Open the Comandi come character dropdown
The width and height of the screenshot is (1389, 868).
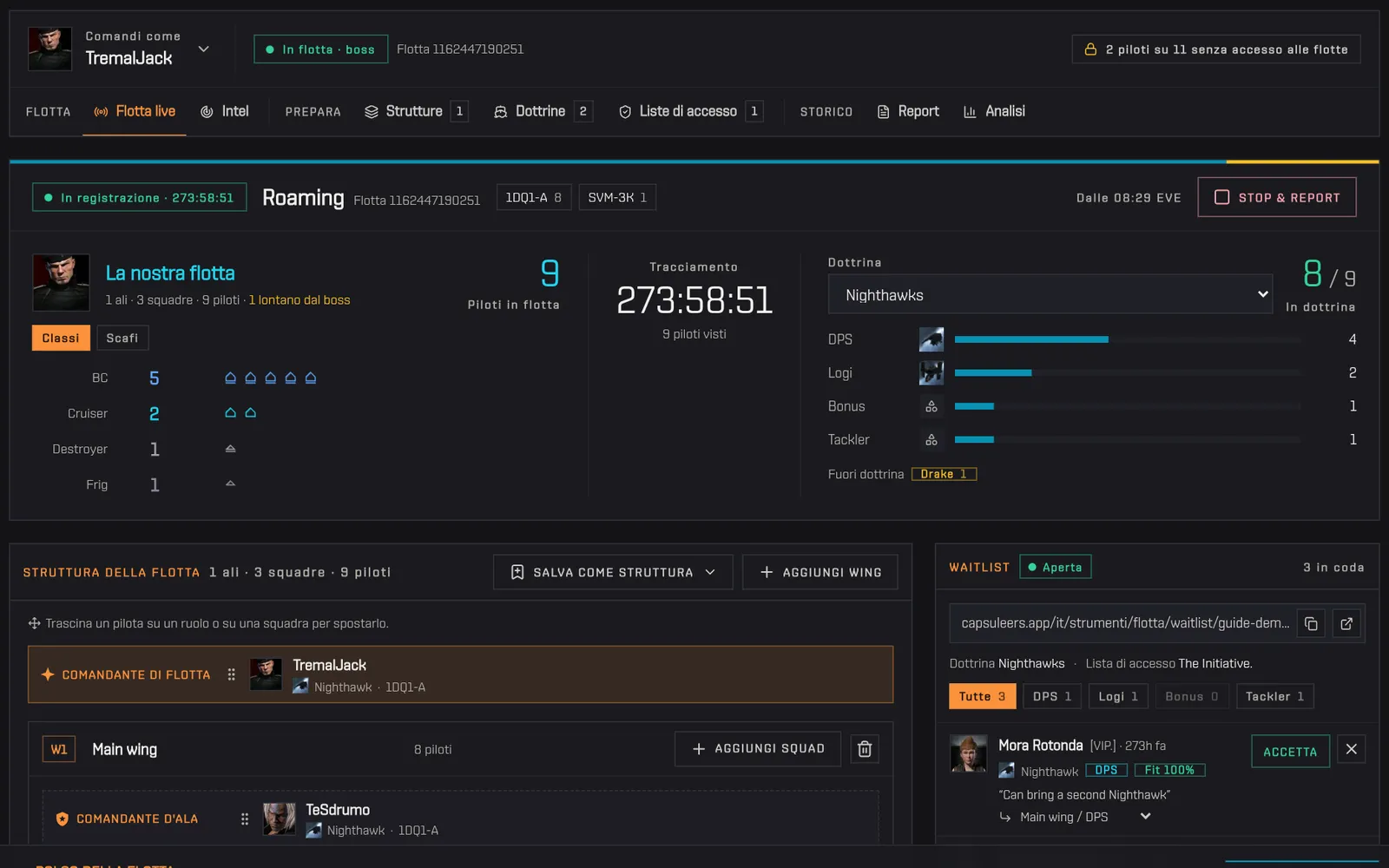tap(203, 49)
